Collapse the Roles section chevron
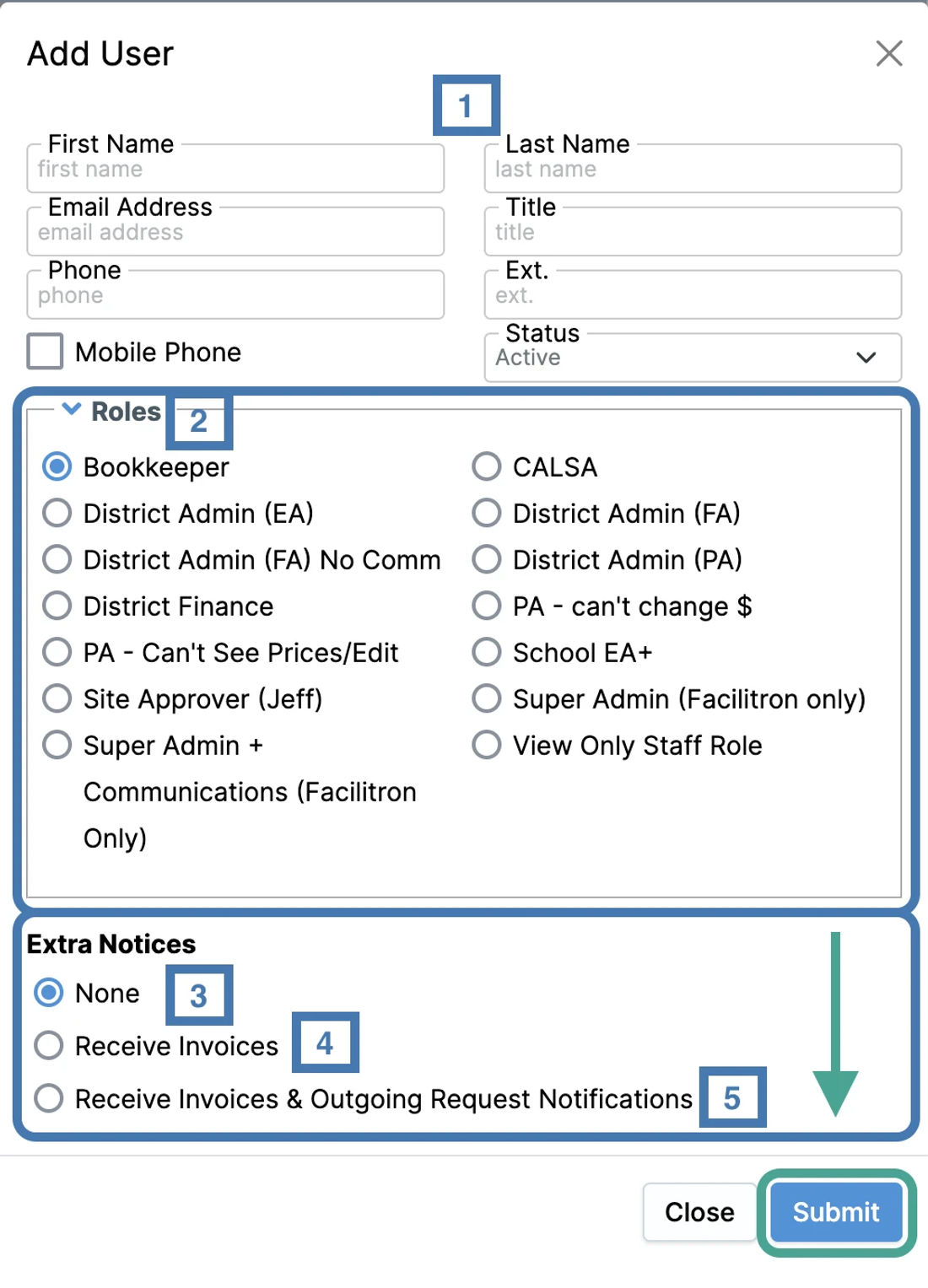 [x=72, y=409]
